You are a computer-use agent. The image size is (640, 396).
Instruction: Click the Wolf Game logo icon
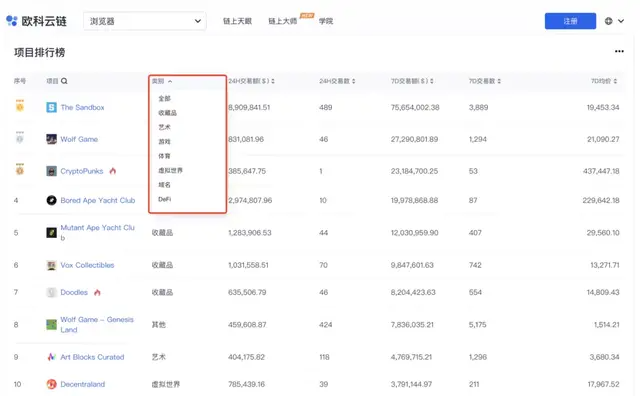pos(51,139)
